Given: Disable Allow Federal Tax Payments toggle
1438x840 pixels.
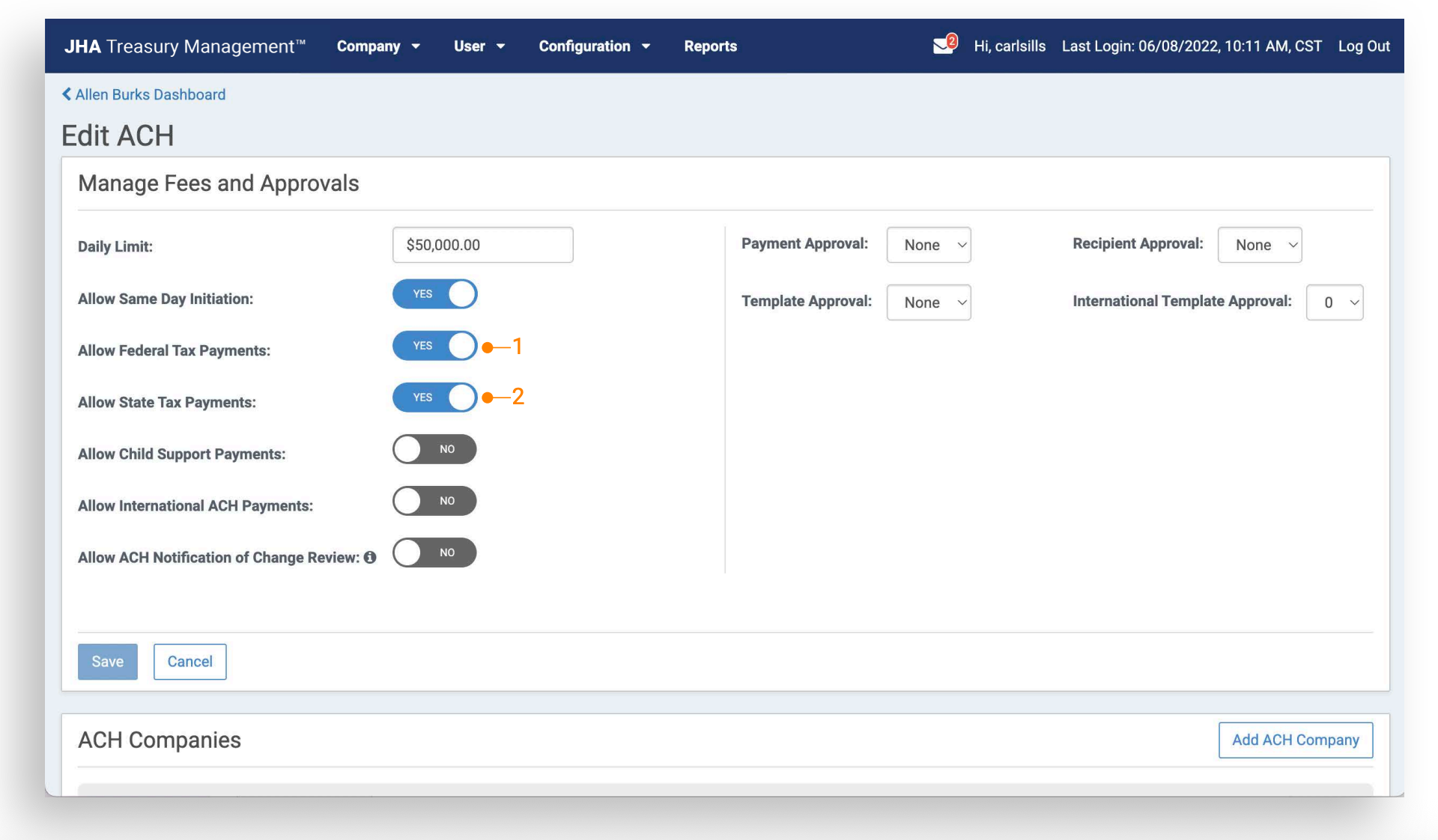Looking at the screenshot, I should tap(434, 346).
